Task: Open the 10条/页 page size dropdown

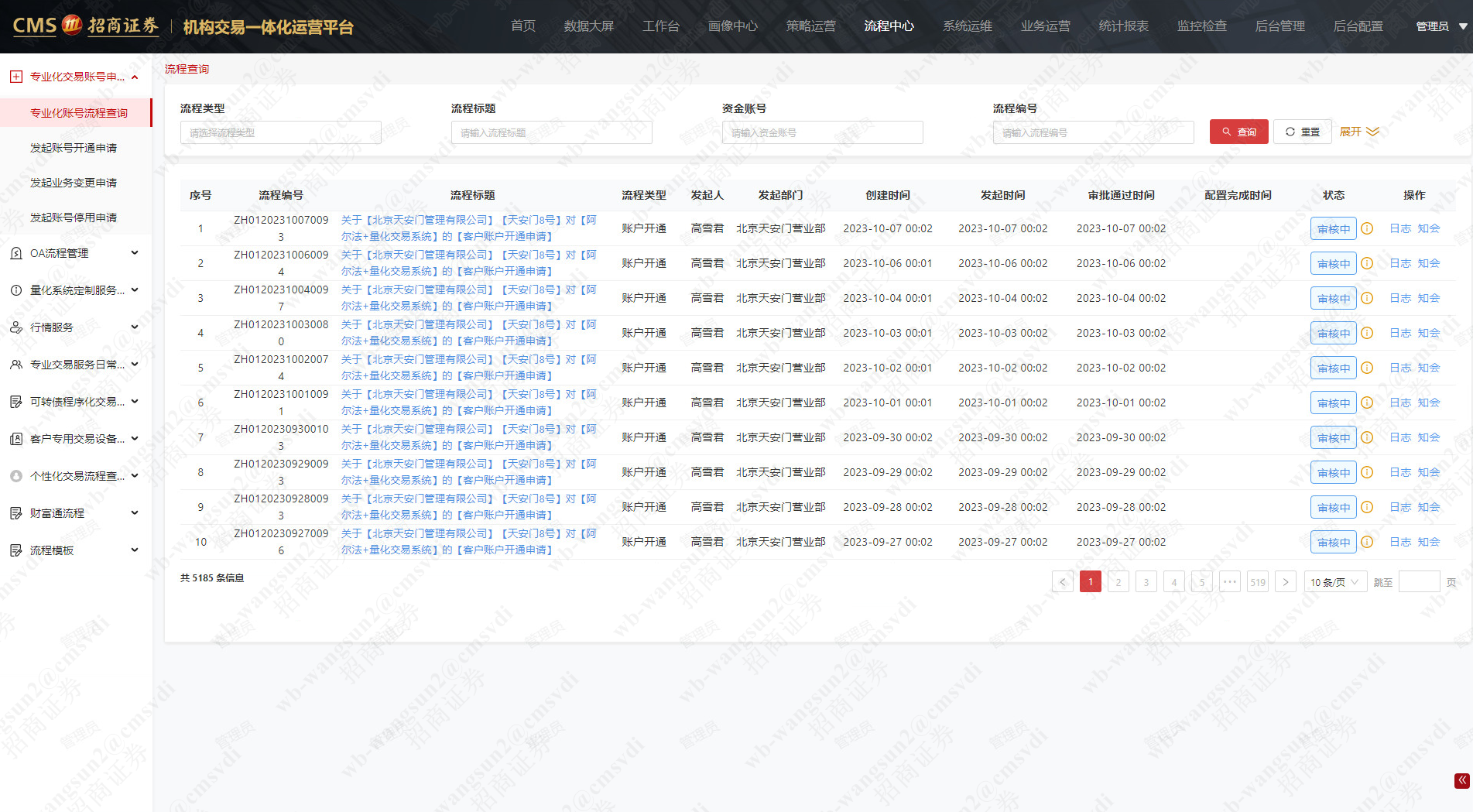Action: (1334, 582)
